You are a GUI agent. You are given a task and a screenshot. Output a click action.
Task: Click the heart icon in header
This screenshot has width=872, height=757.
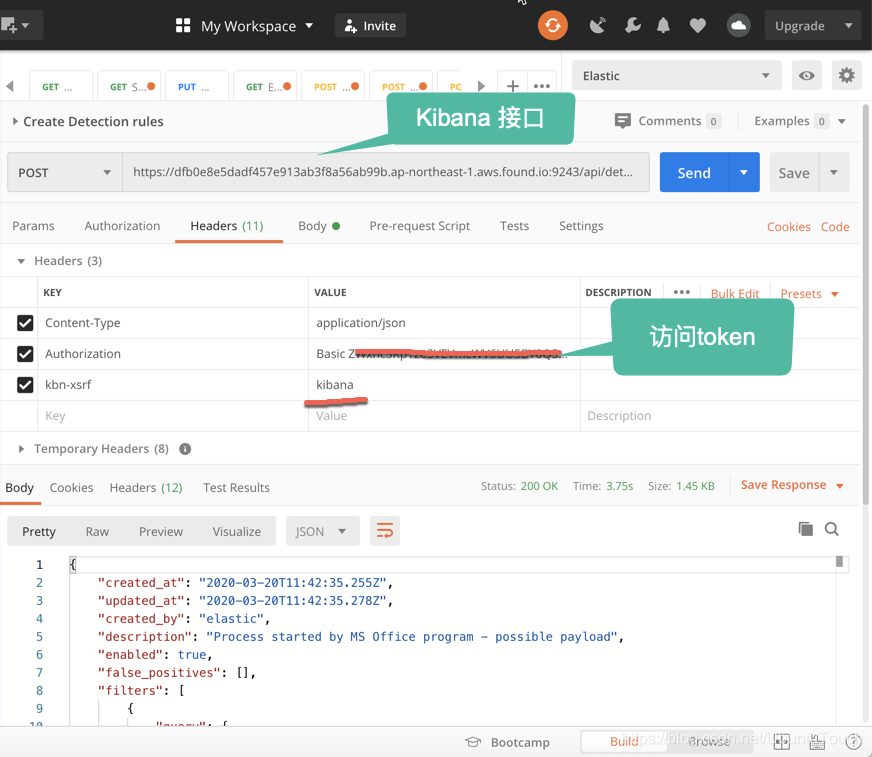(x=697, y=26)
